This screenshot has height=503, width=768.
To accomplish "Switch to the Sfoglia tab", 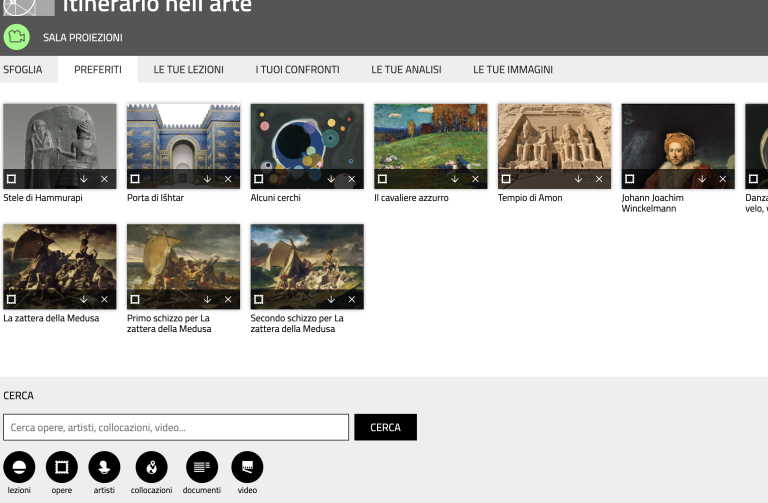I will click(23, 70).
